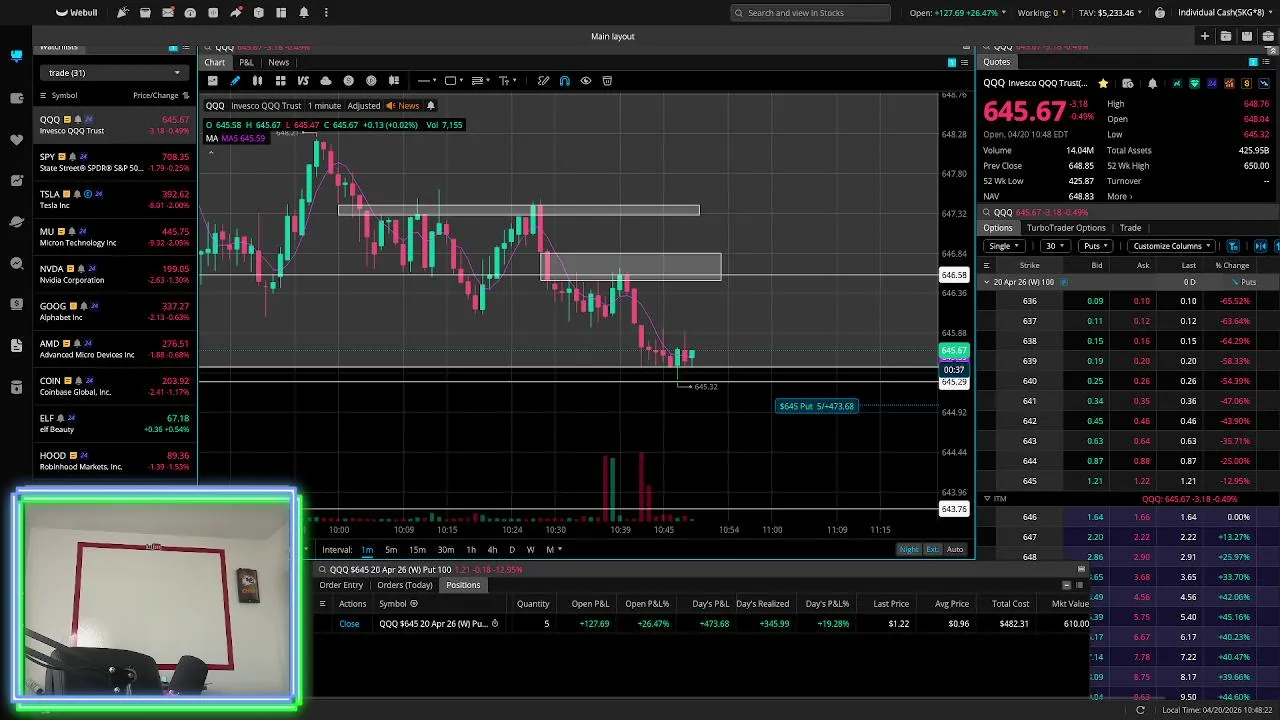This screenshot has width=1280, height=720.
Task: Delete drawings with the trash icon
Action: (607, 81)
